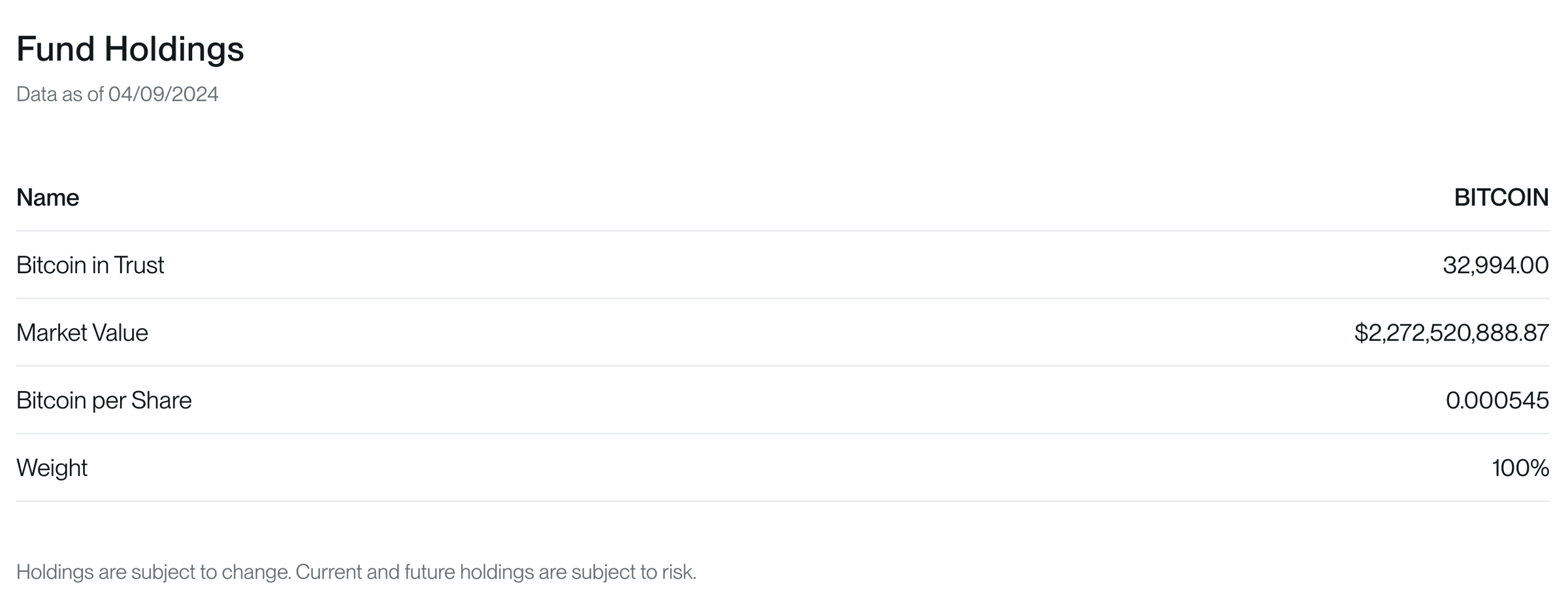Click the divider line below the Weight row

(783, 501)
